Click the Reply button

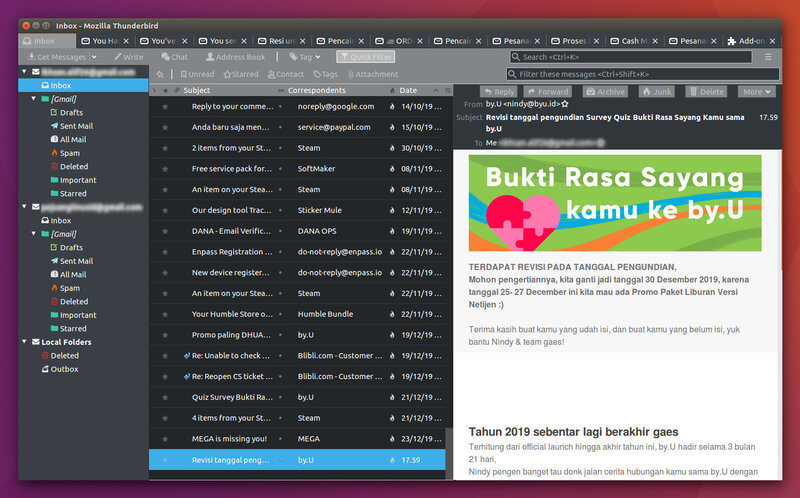point(498,92)
